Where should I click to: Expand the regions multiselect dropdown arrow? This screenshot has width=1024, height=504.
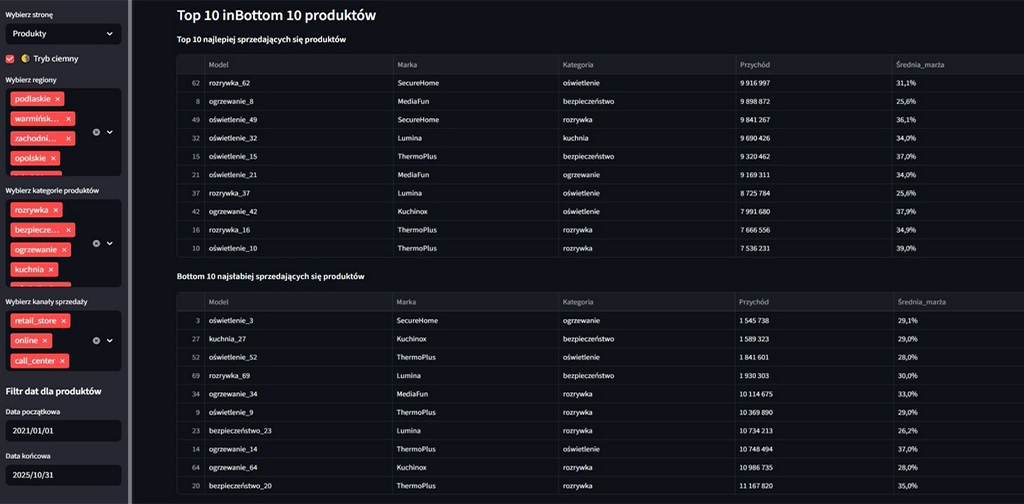[x=110, y=132]
